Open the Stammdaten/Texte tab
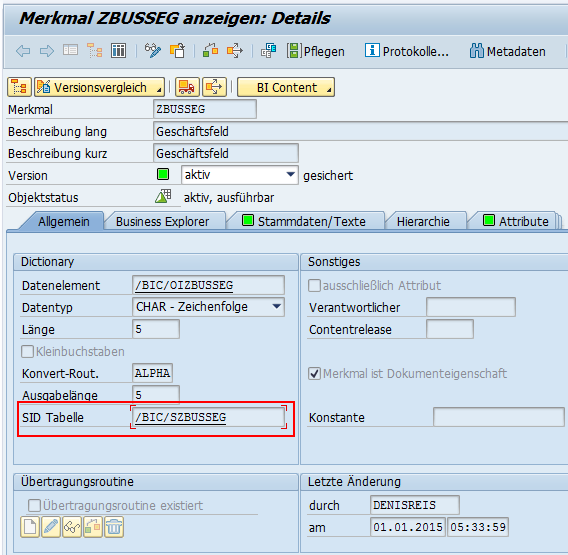Image resolution: width=568 pixels, height=555 pixels. [304, 221]
